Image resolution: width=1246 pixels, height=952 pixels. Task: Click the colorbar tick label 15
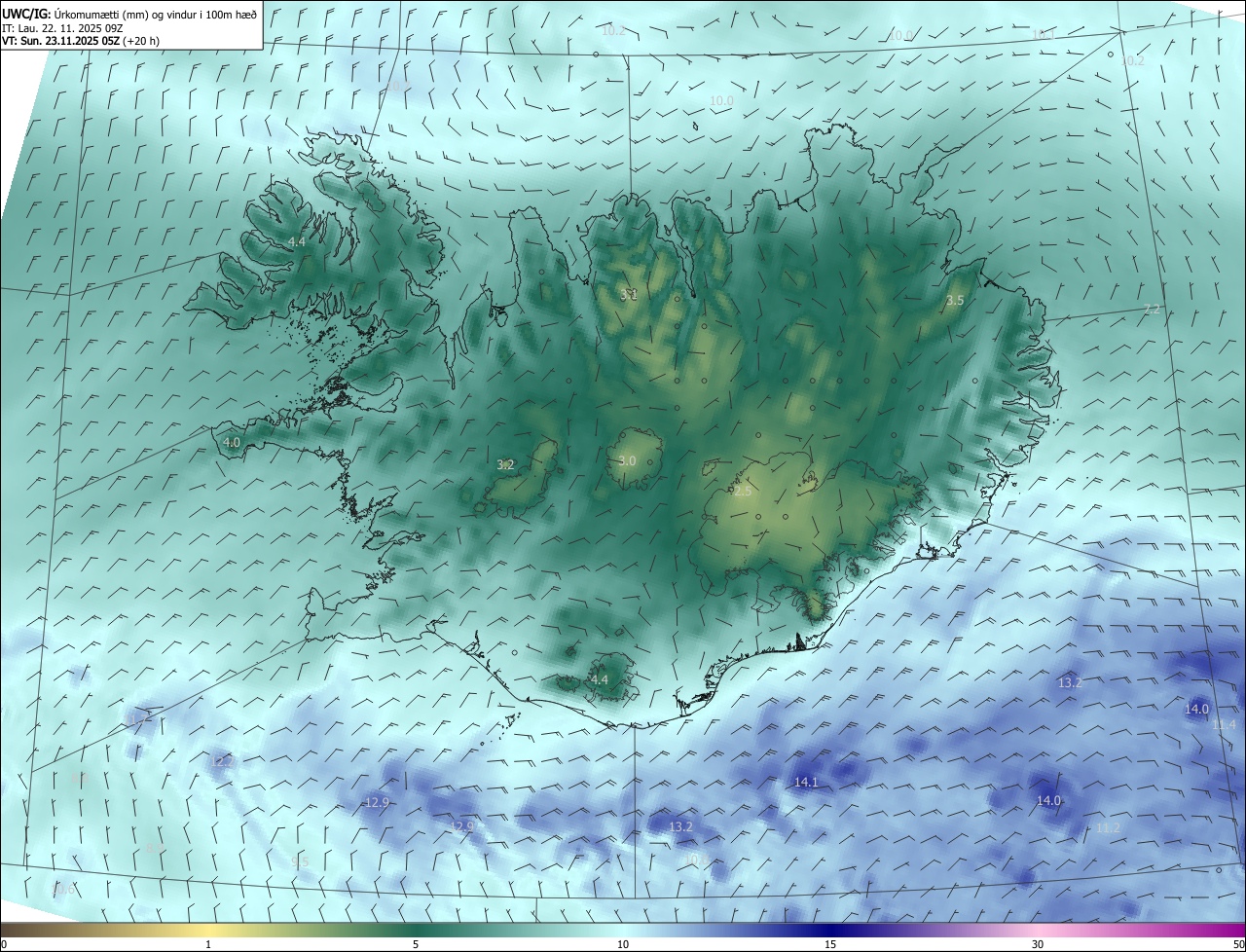(830, 944)
